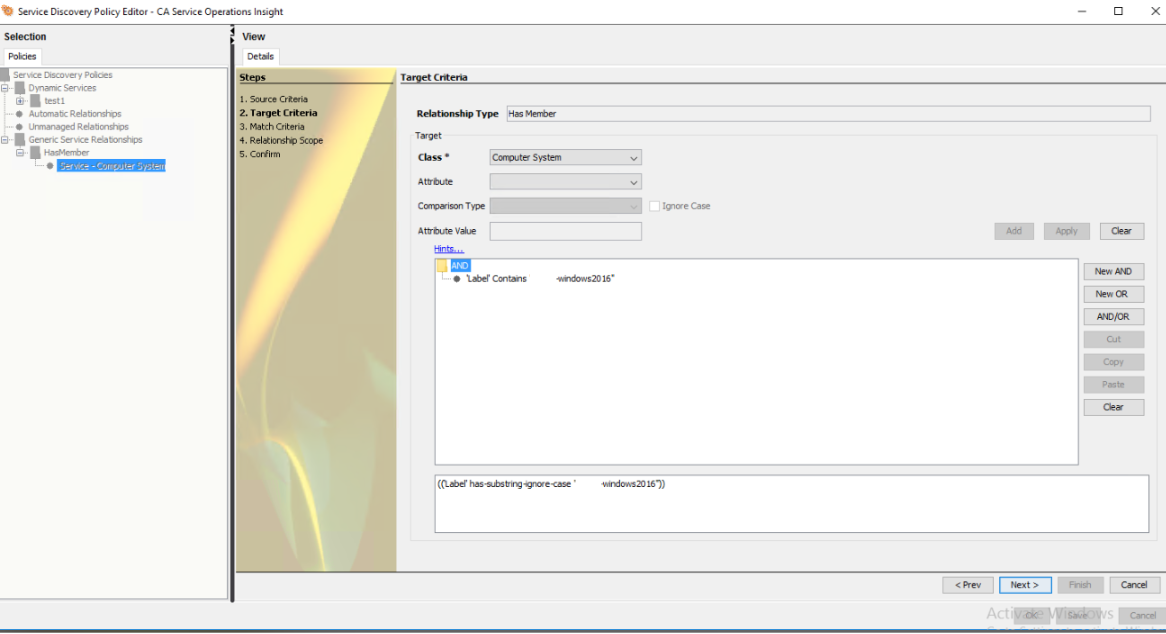Switch to the Details tab
The image size is (1166, 634).
[x=260, y=56]
